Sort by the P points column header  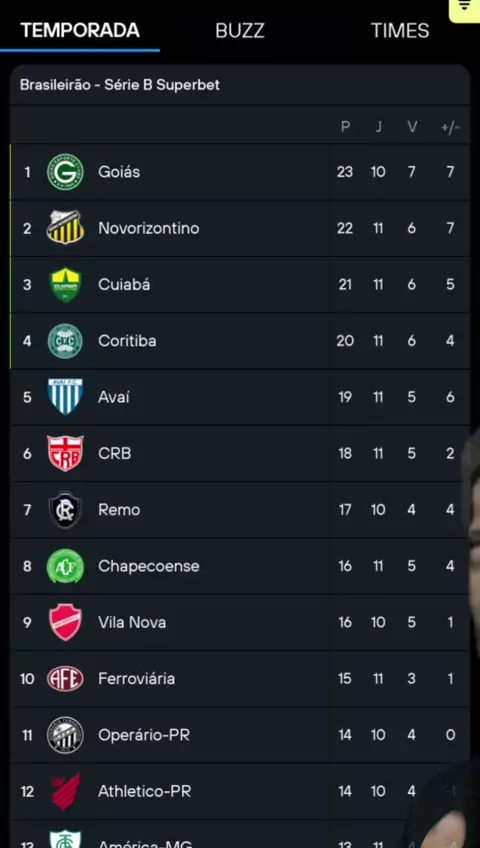[345, 127]
